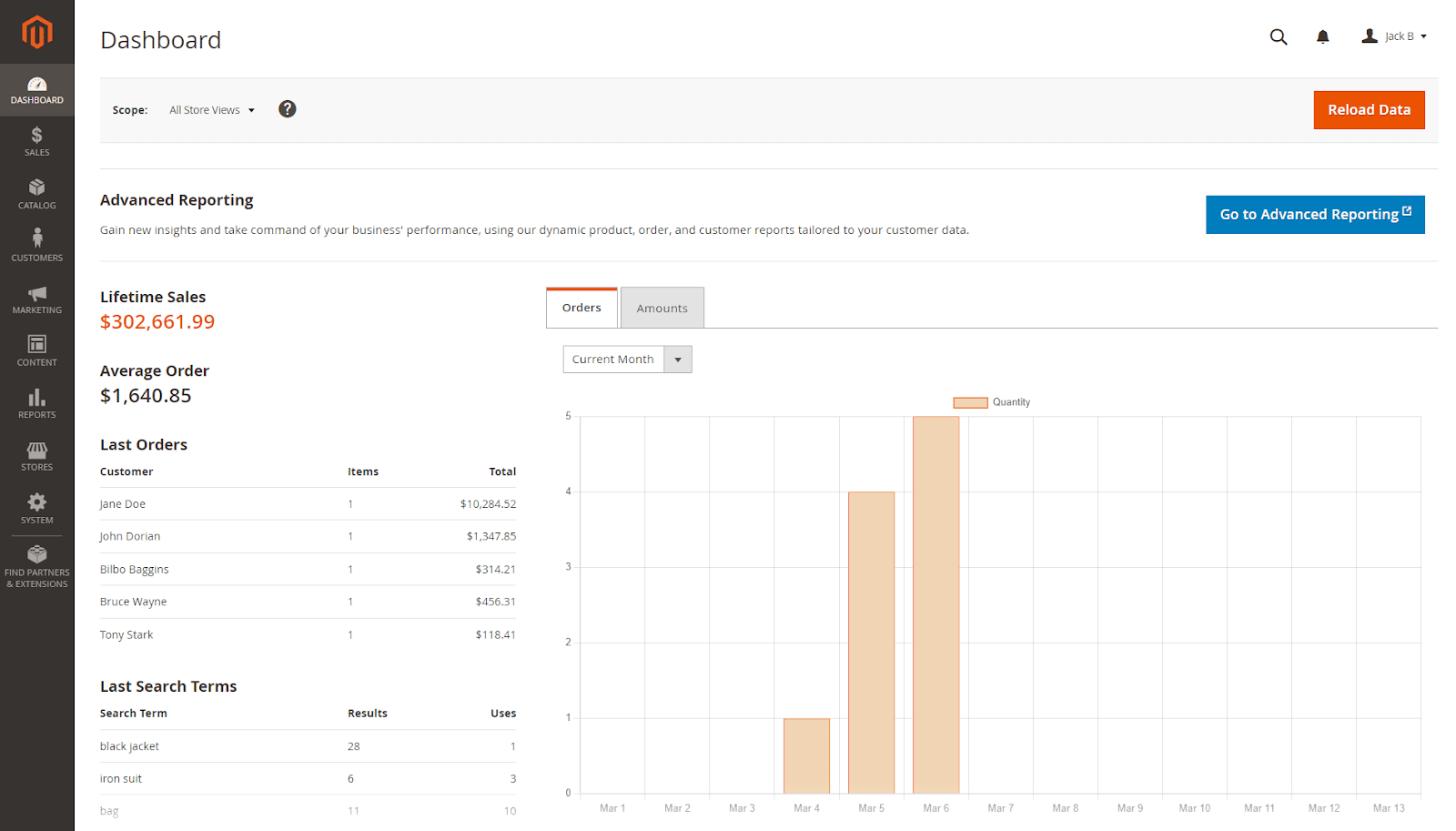This screenshot has width=1456, height=831.
Task: Switch to the Amounts tab
Action: coord(662,307)
